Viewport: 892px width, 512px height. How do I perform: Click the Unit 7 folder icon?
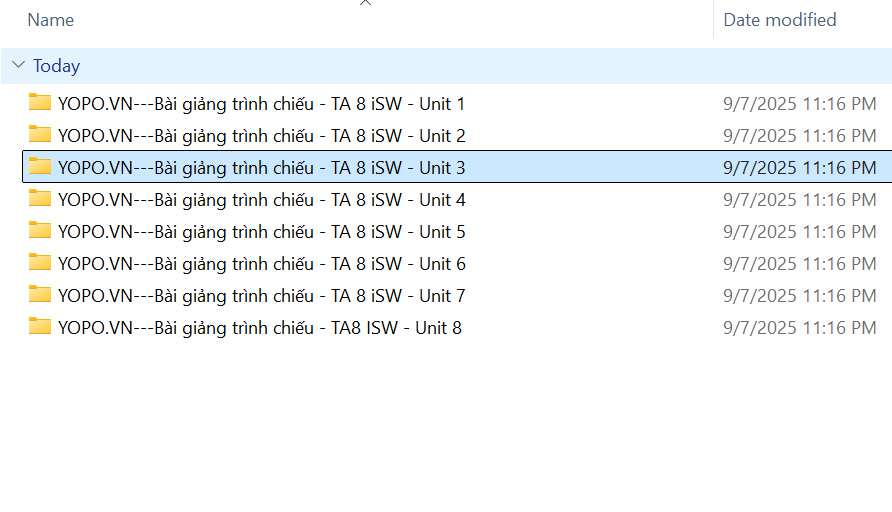(x=40, y=295)
